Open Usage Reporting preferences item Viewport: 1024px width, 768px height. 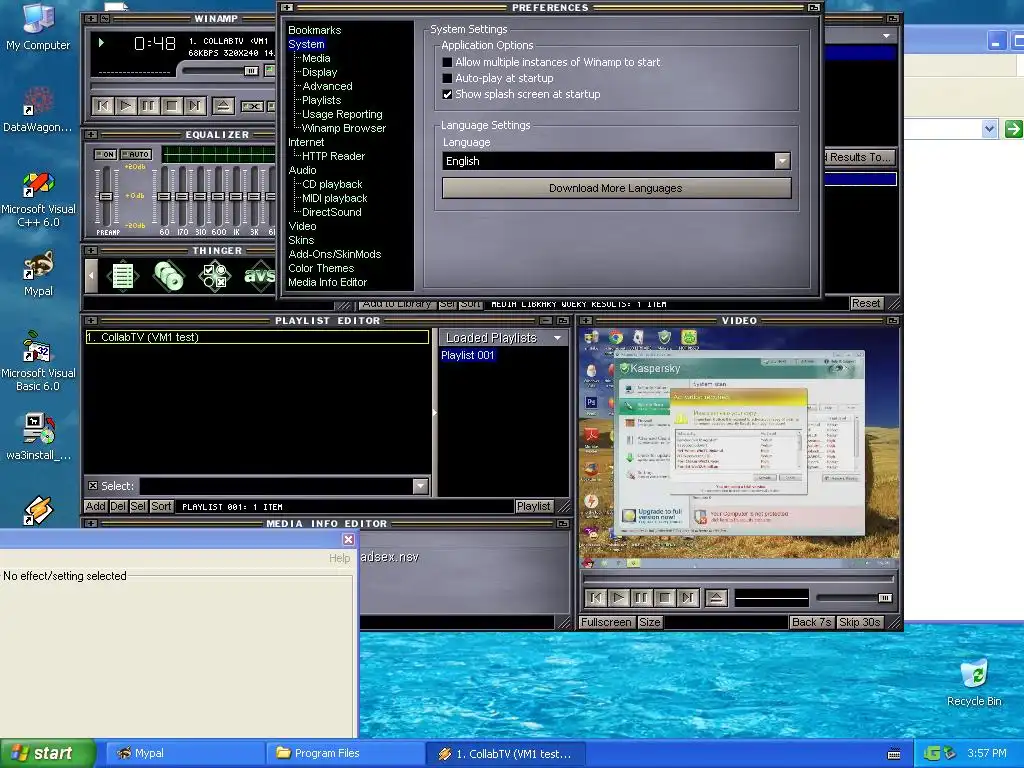pyautogui.click(x=342, y=114)
